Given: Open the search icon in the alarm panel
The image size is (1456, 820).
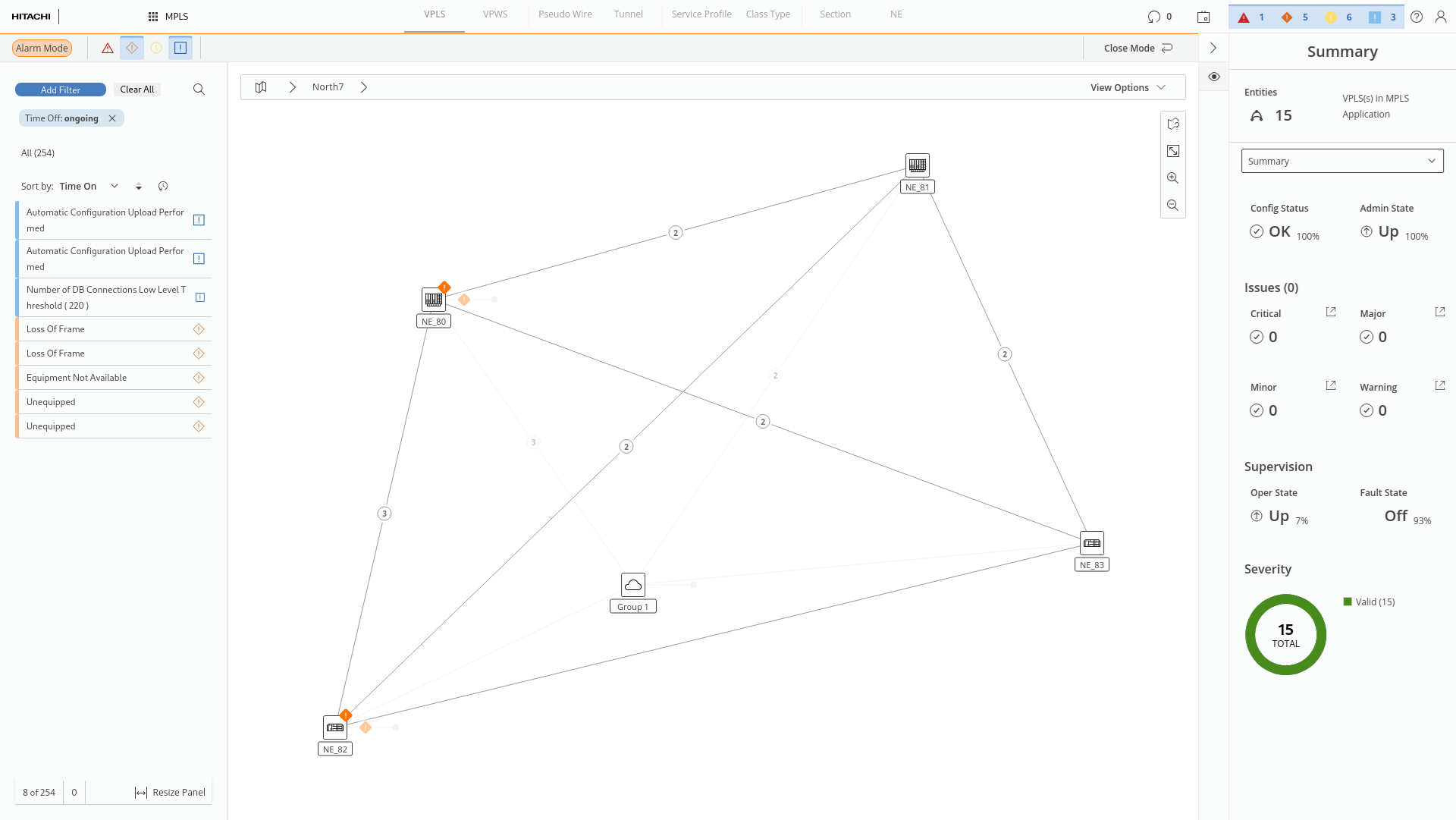Looking at the screenshot, I should pos(199,90).
